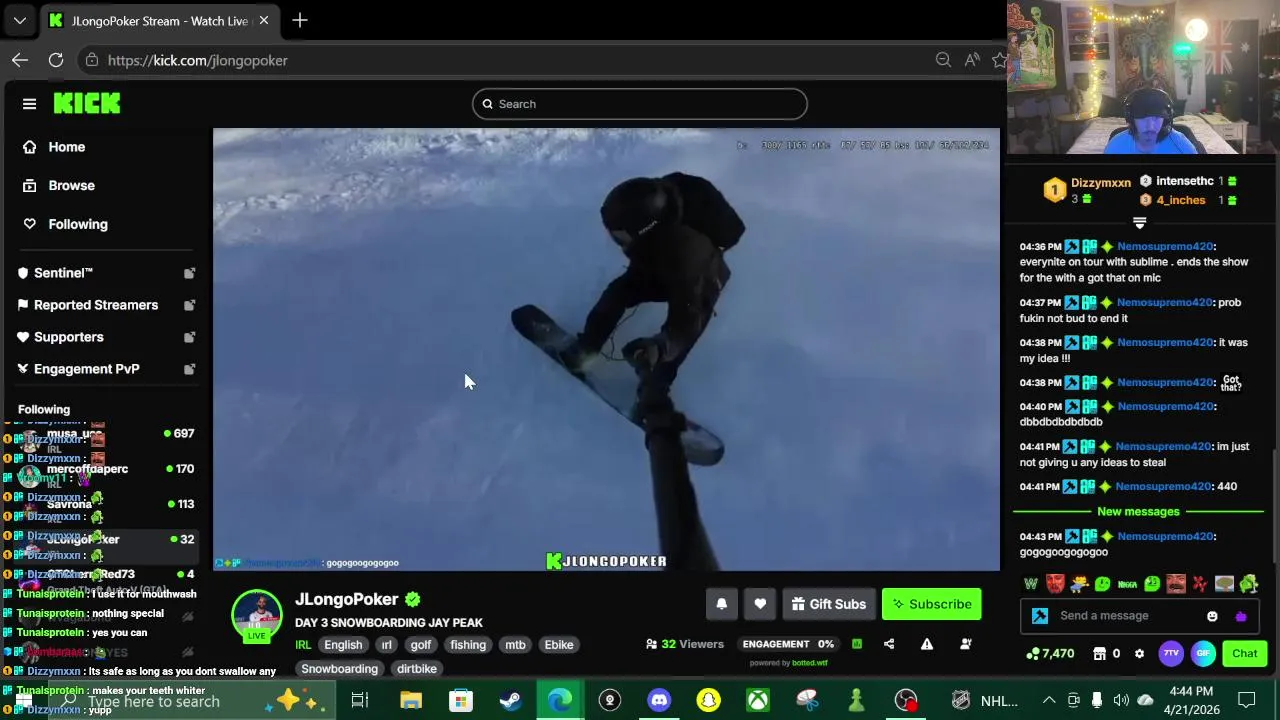Click the zoom magnifier in address bar
Image resolution: width=1280 pixels, height=720 pixels.
coord(943,60)
